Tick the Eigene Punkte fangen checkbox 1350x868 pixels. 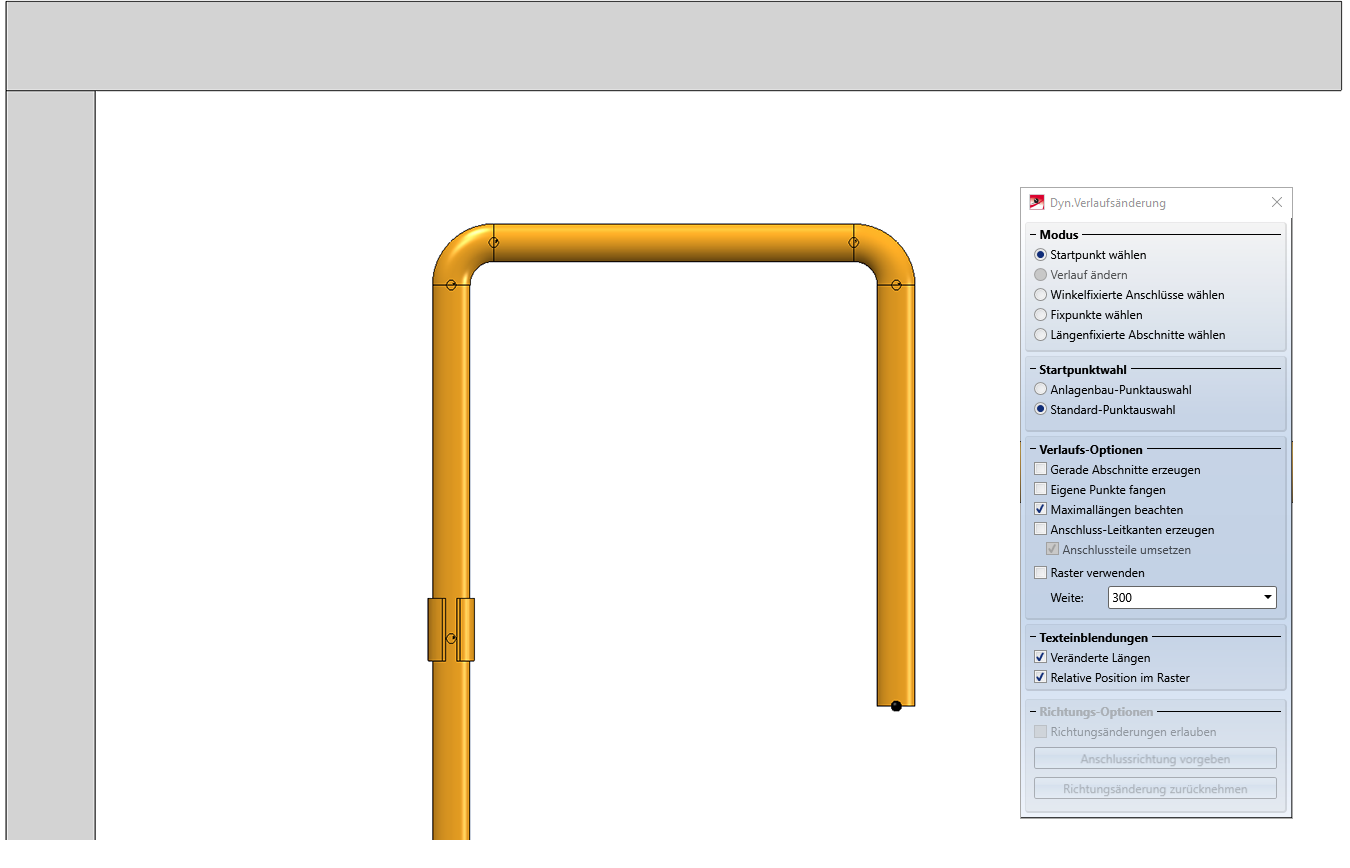1041,490
